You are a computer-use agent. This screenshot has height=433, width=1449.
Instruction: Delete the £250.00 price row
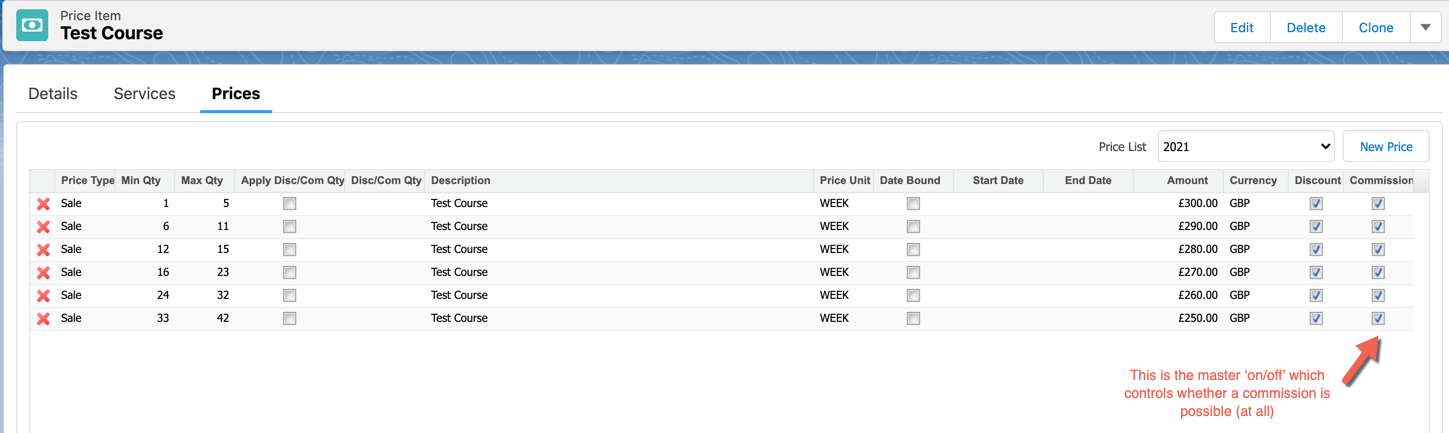(43, 319)
